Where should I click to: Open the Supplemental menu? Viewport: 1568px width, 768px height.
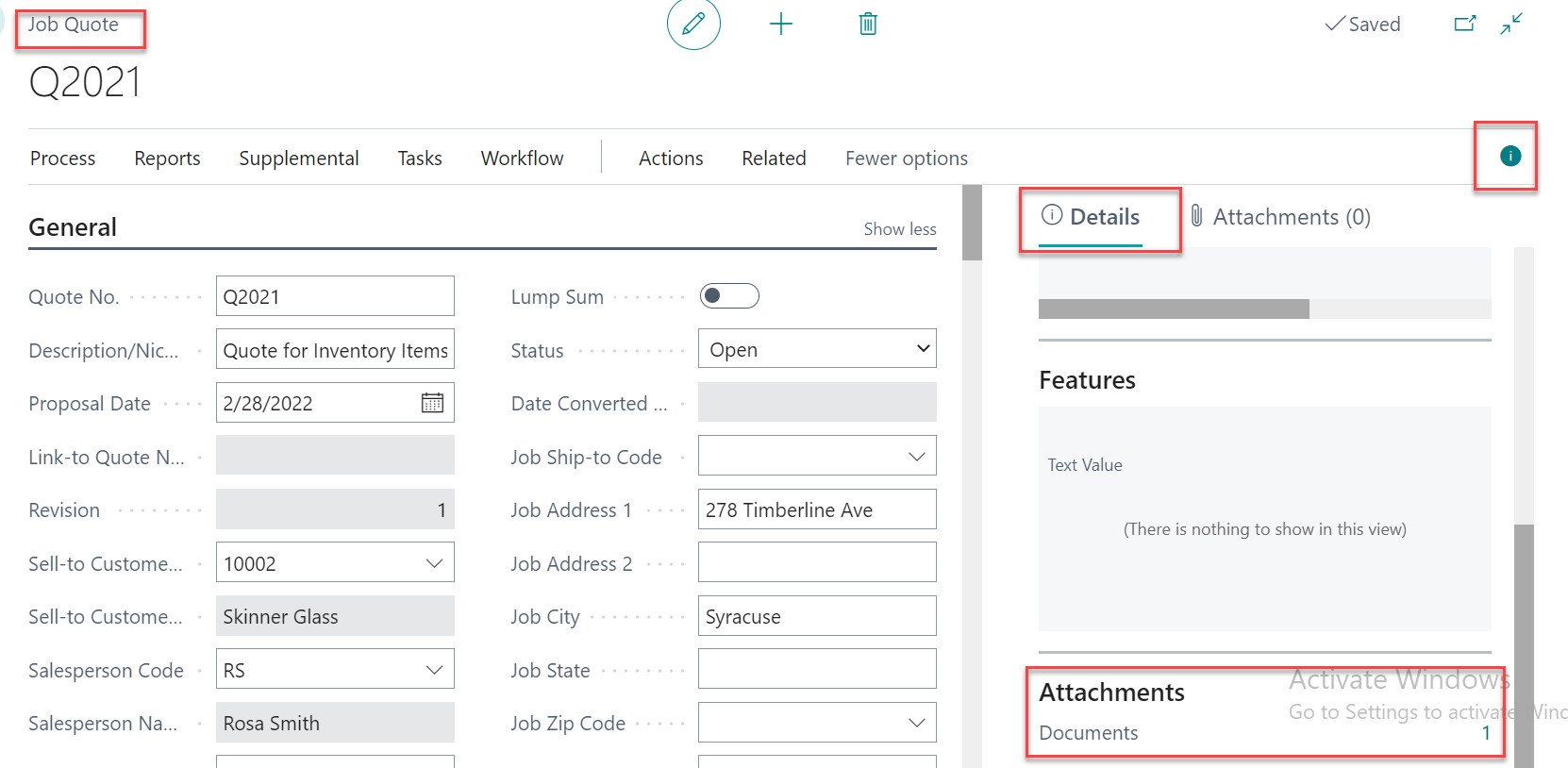pos(298,159)
